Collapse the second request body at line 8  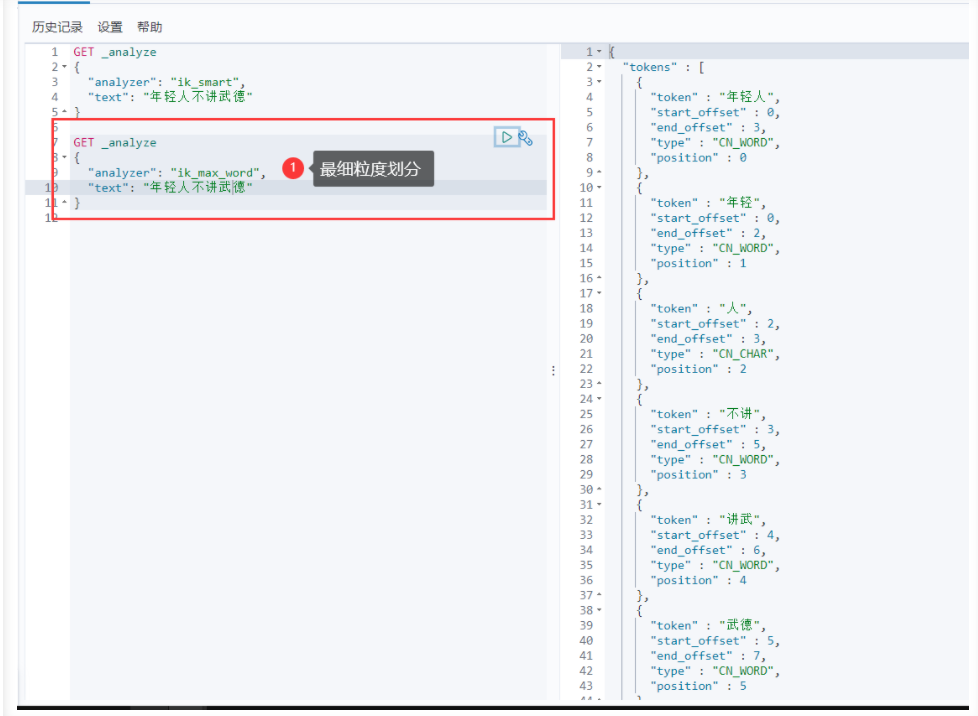pos(64,157)
